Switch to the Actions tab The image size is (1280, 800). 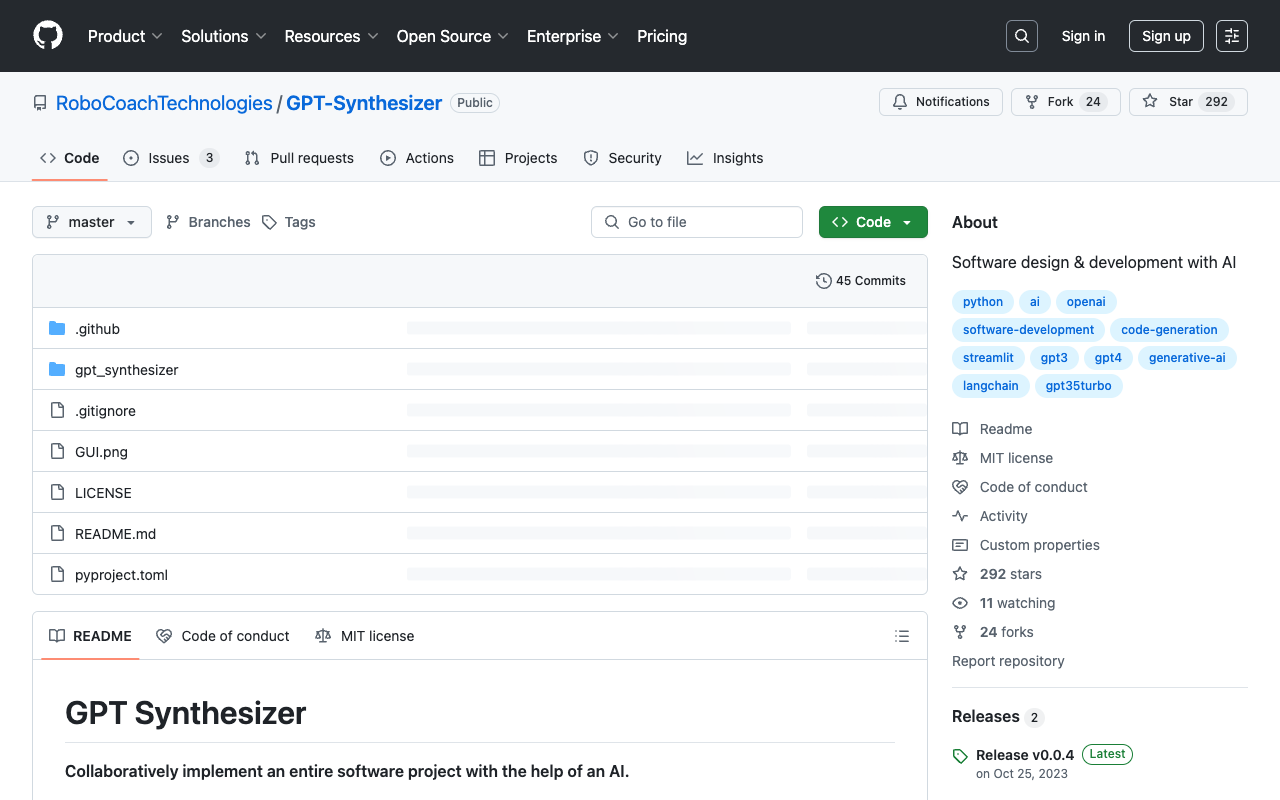click(417, 158)
